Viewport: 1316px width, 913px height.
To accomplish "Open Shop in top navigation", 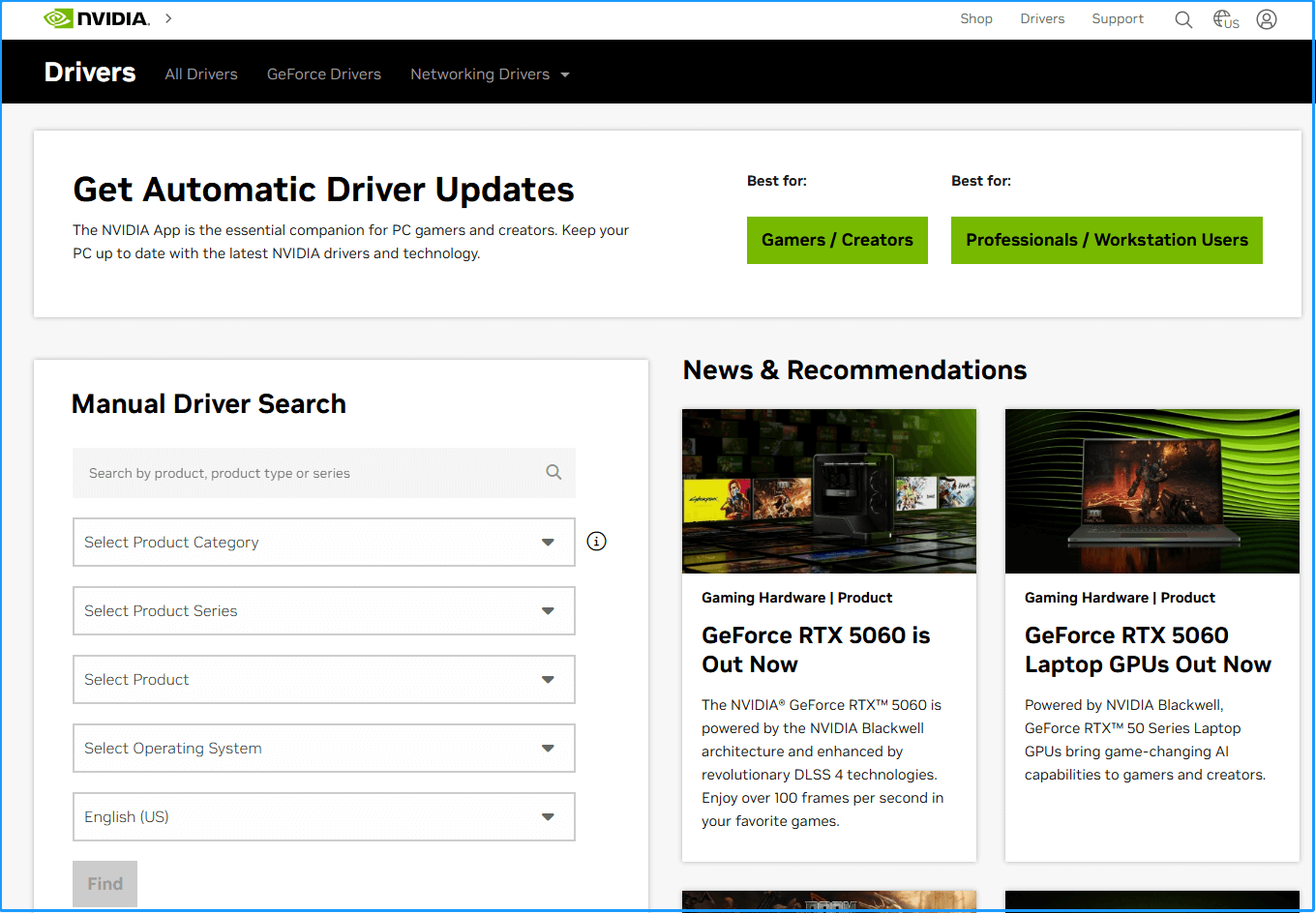I will click(x=976, y=18).
